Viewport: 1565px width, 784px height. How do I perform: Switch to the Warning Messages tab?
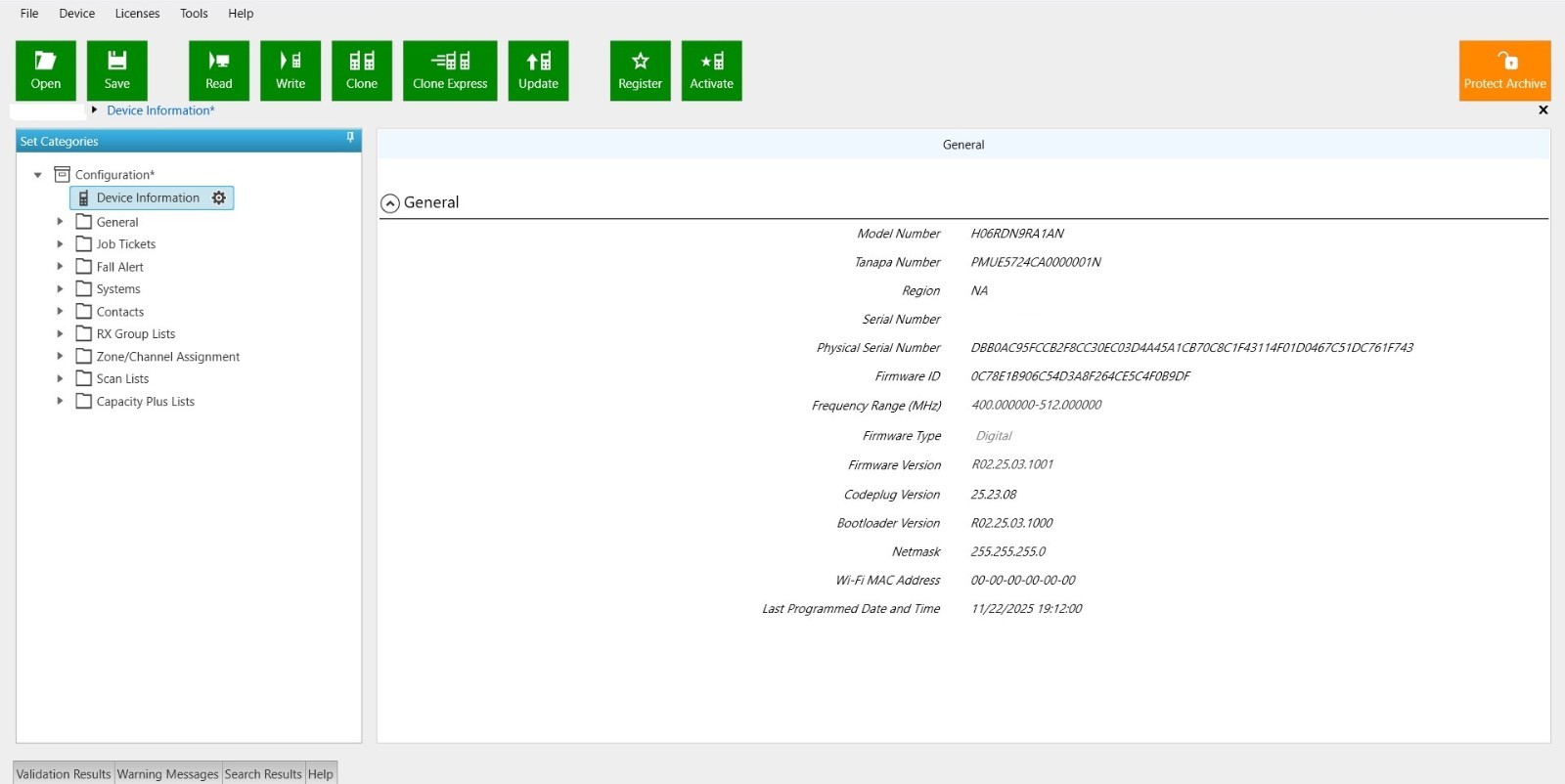click(167, 773)
